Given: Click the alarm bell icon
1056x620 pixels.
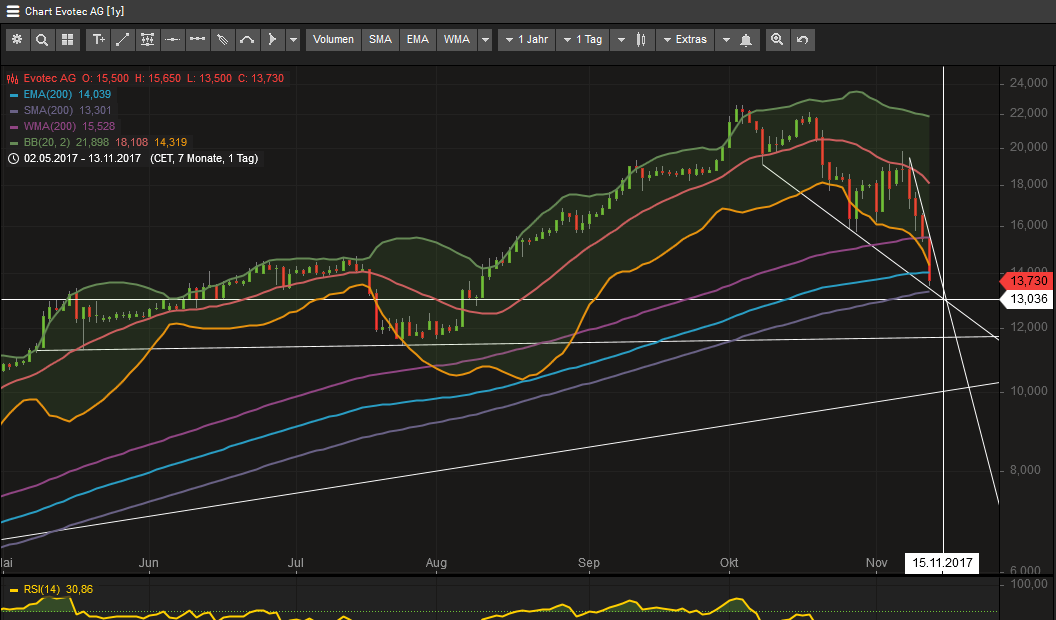Looking at the screenshot, I should click(x=746, y=40).
